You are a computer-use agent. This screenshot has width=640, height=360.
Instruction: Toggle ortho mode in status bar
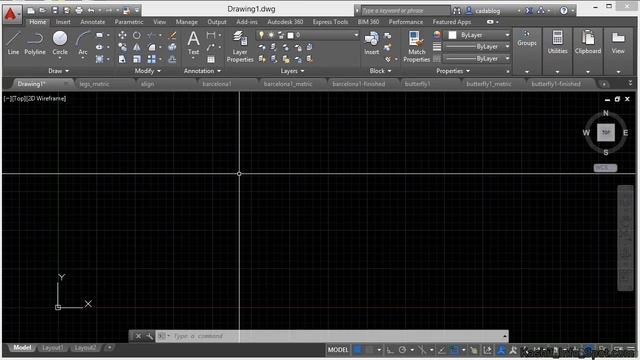pos(390,350)
